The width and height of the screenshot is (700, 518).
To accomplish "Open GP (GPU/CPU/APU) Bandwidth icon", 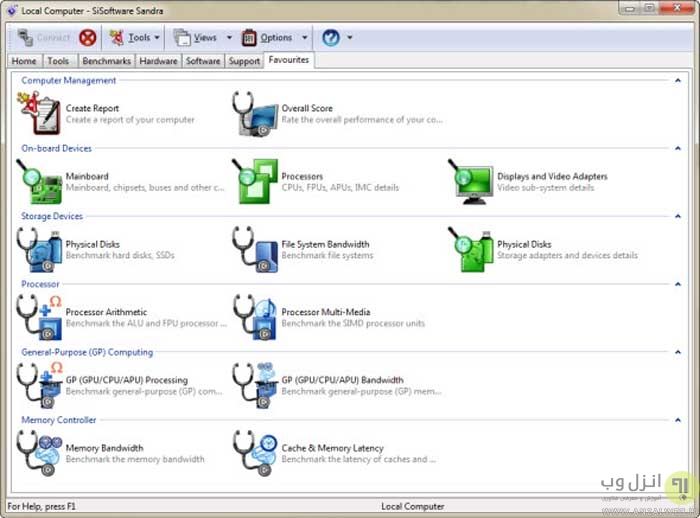I will (x=255, y=385).
